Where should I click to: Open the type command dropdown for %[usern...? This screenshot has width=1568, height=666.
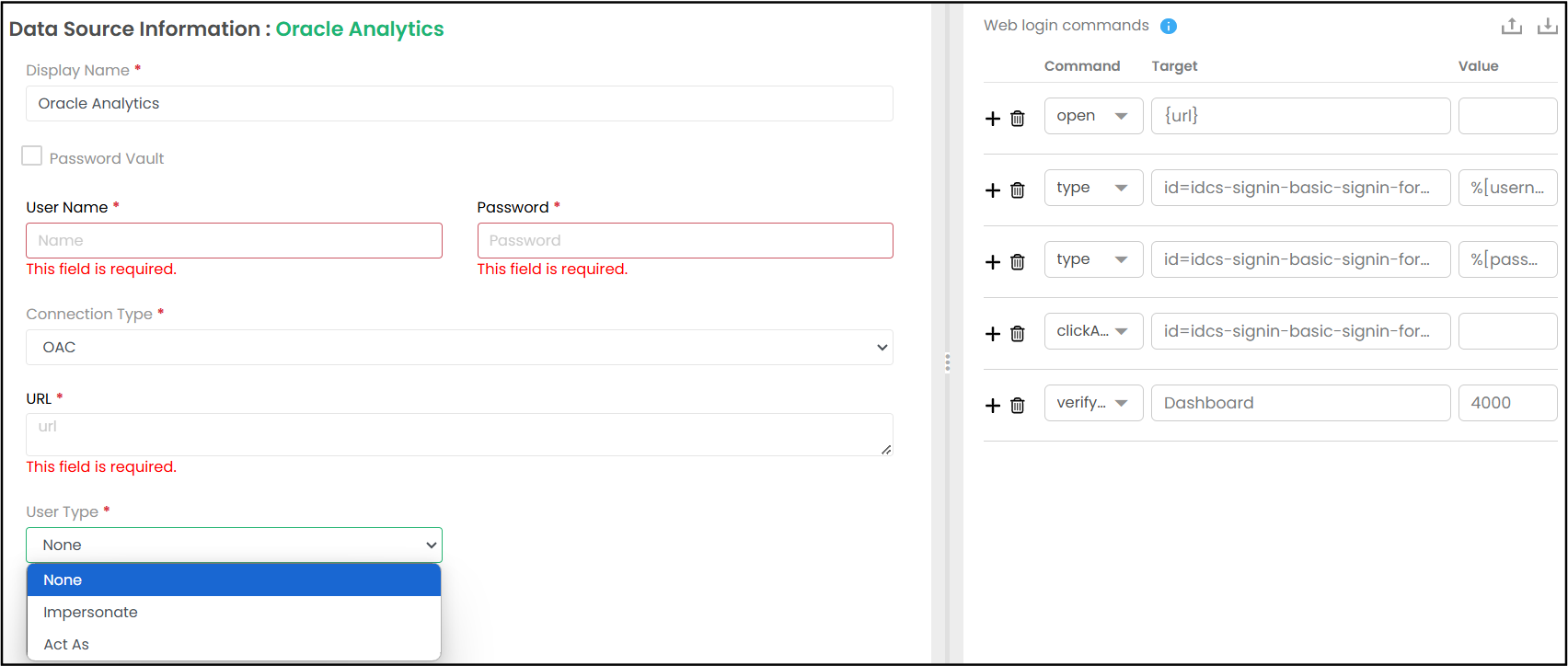click(x=1093, y=188)
